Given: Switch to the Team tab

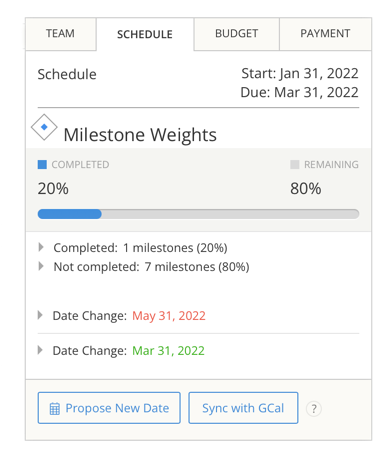Looking at the screenshot, I should (x=60, y=34).
